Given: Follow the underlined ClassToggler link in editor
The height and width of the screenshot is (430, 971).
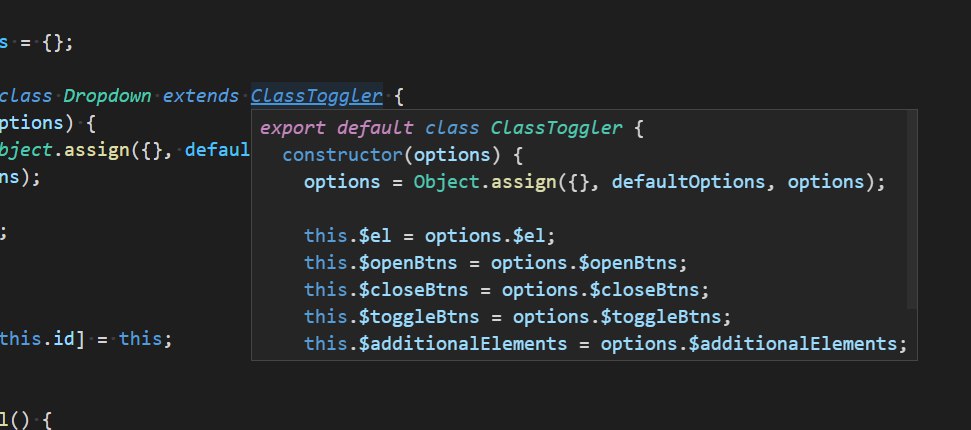Looking at the screenshot, I should (x=316, y=96).
